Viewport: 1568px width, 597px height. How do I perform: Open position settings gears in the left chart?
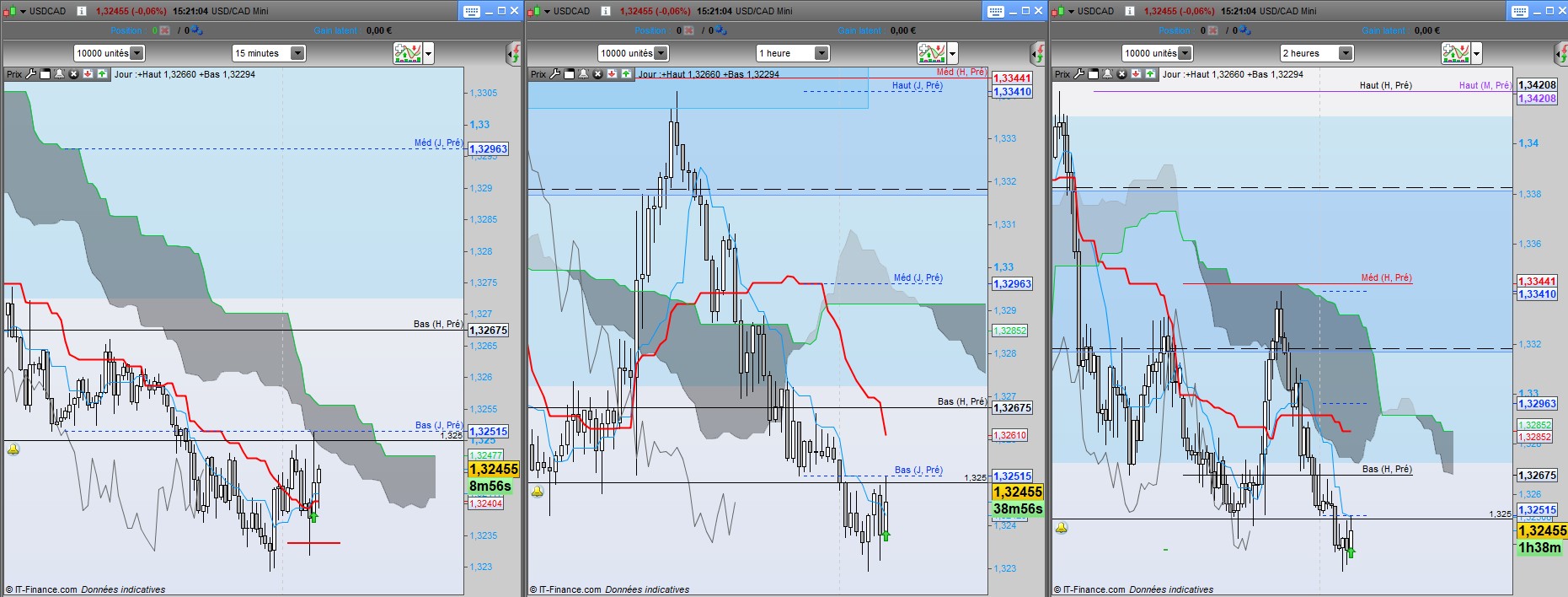196,30
